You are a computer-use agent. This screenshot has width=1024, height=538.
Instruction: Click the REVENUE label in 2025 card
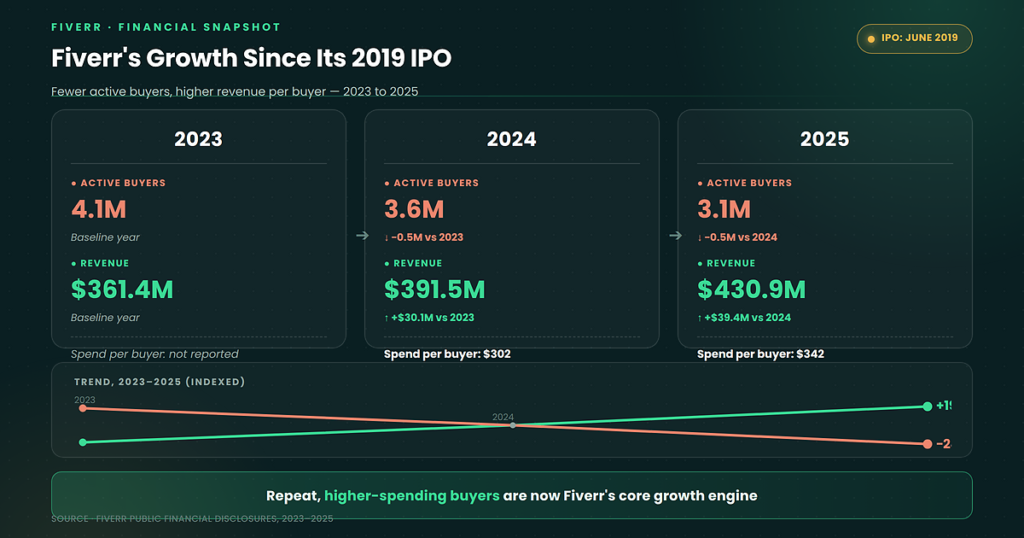[726, 263]
